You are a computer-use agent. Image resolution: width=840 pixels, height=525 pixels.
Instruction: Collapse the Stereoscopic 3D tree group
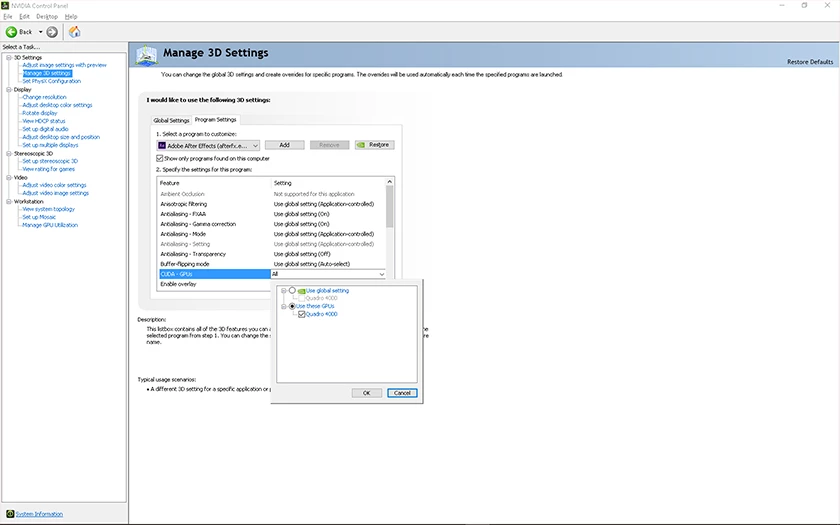[x=9, y=153]
